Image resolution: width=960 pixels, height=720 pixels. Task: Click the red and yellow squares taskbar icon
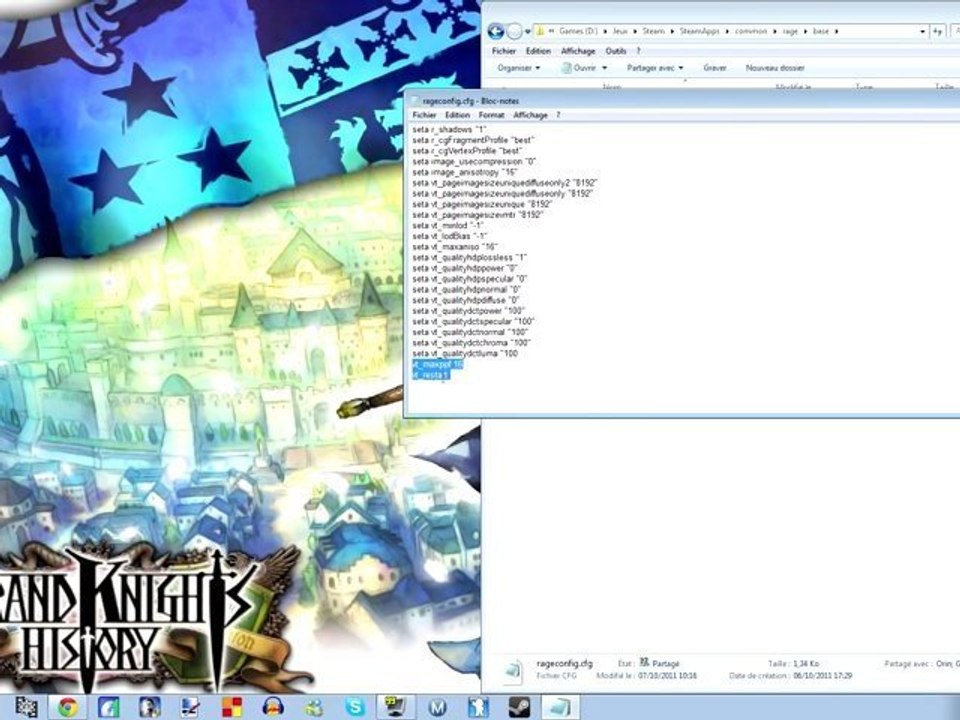[x=232, y=707]
